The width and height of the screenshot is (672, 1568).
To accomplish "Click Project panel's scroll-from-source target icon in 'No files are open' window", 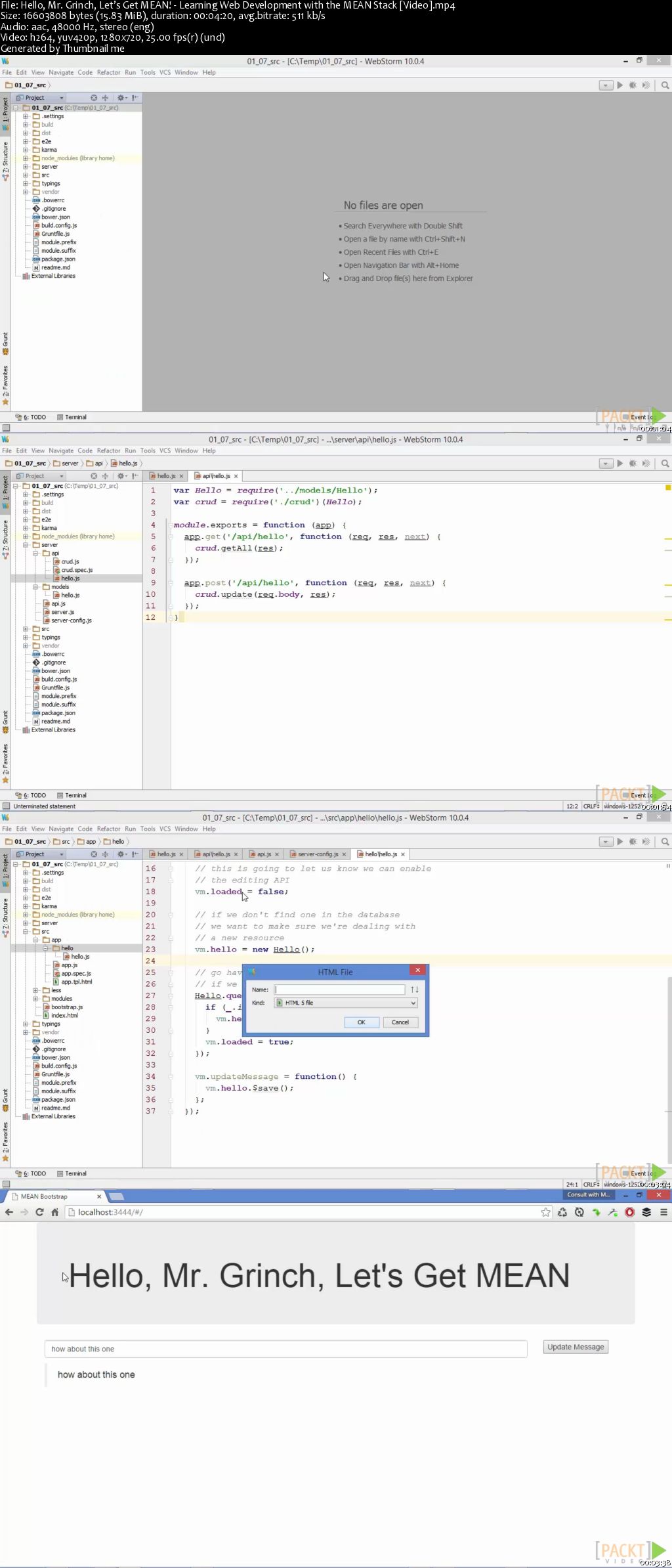I will 94,98.
